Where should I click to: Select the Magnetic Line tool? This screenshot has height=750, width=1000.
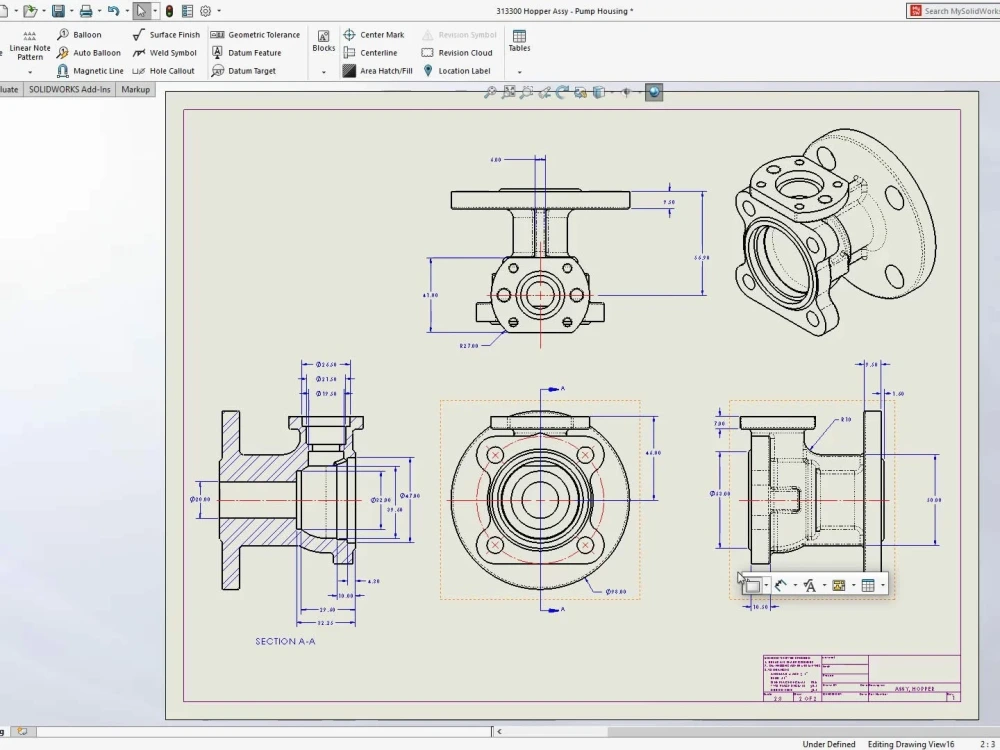pos(90,71)
